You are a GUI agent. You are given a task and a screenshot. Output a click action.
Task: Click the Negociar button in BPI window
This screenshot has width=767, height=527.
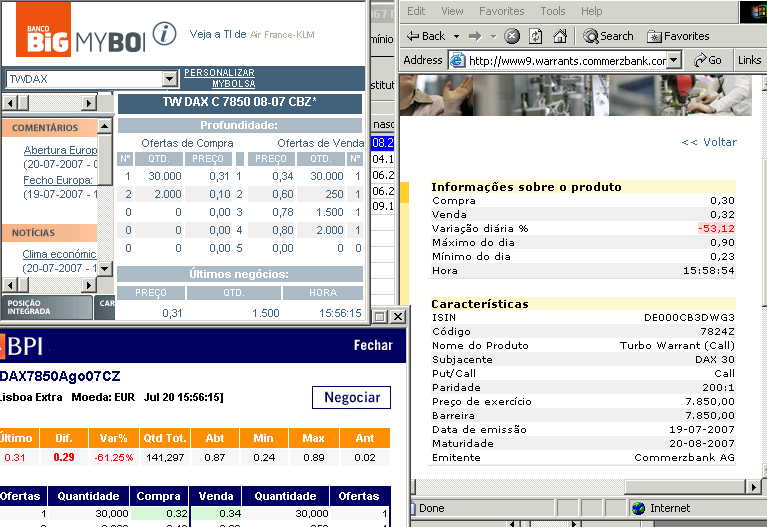coord(351,397)
